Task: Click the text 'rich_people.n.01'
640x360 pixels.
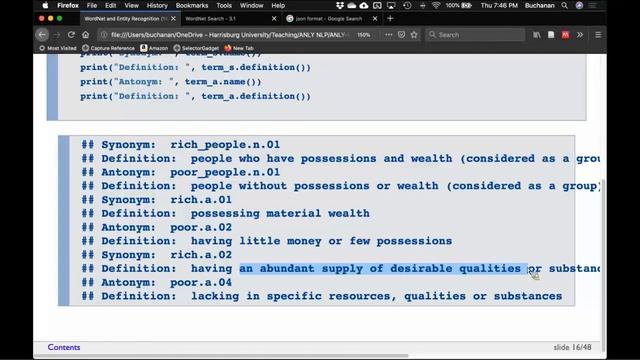Action: 225,145
